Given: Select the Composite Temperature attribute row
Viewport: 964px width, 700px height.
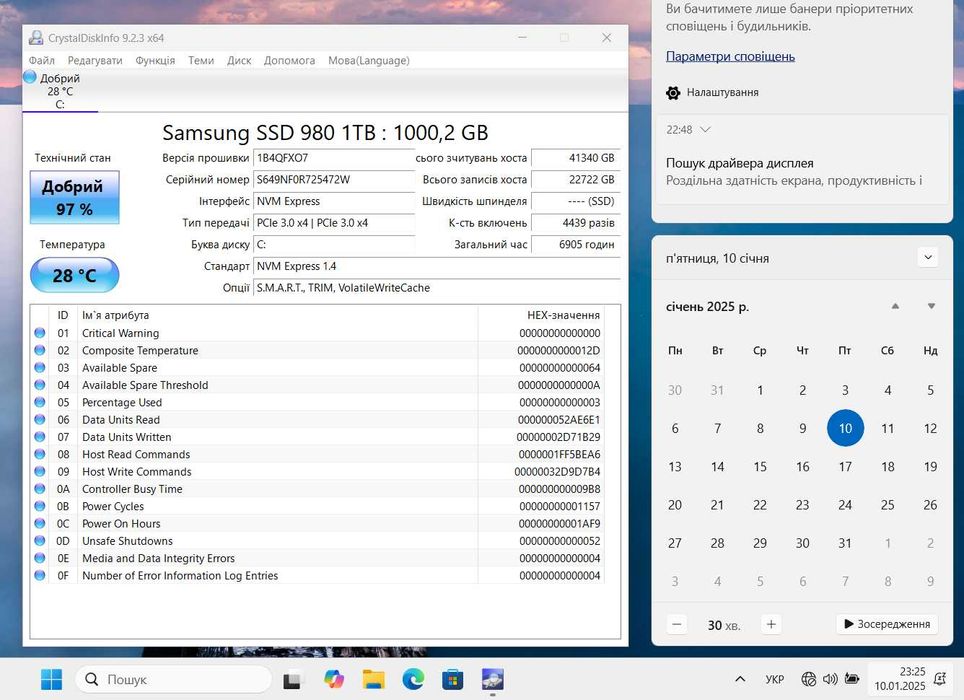Looking at the screenshot, I should click(317, 350).
